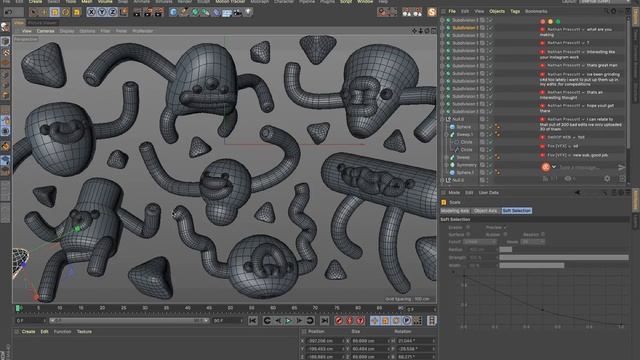Open the viewport Cameras menu
Screen dimensions: 640x360
coord(45,31)
